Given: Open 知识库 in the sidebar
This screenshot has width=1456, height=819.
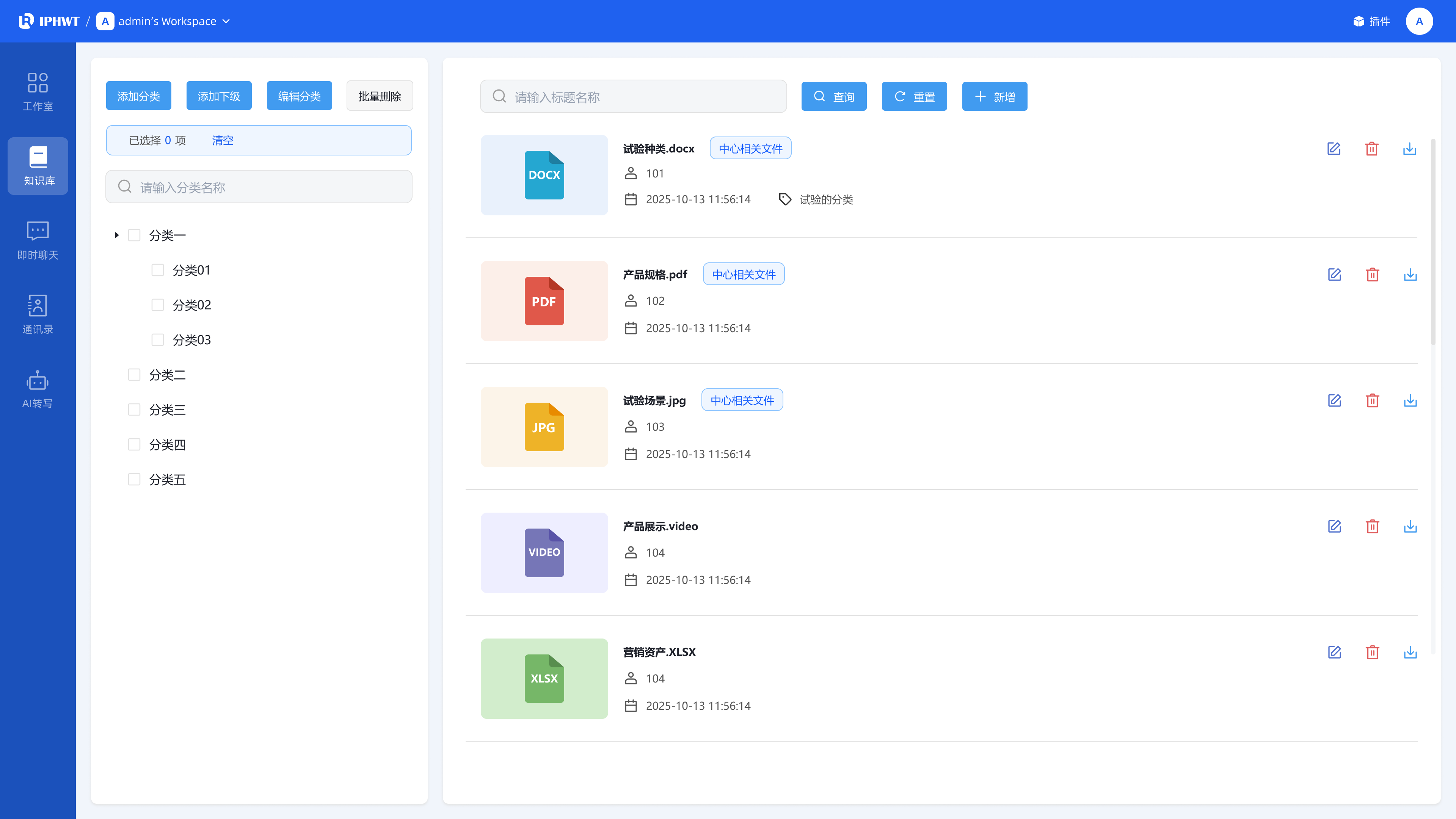Looking at the screenshot, I should click(38, 166).
